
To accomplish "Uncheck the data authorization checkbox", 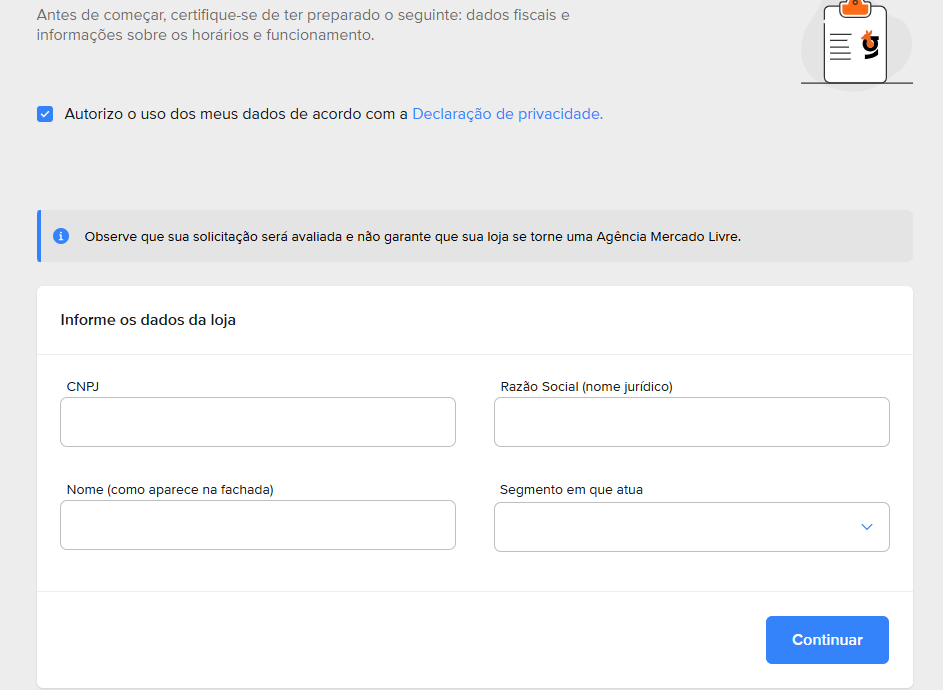I will pos(45,114).
